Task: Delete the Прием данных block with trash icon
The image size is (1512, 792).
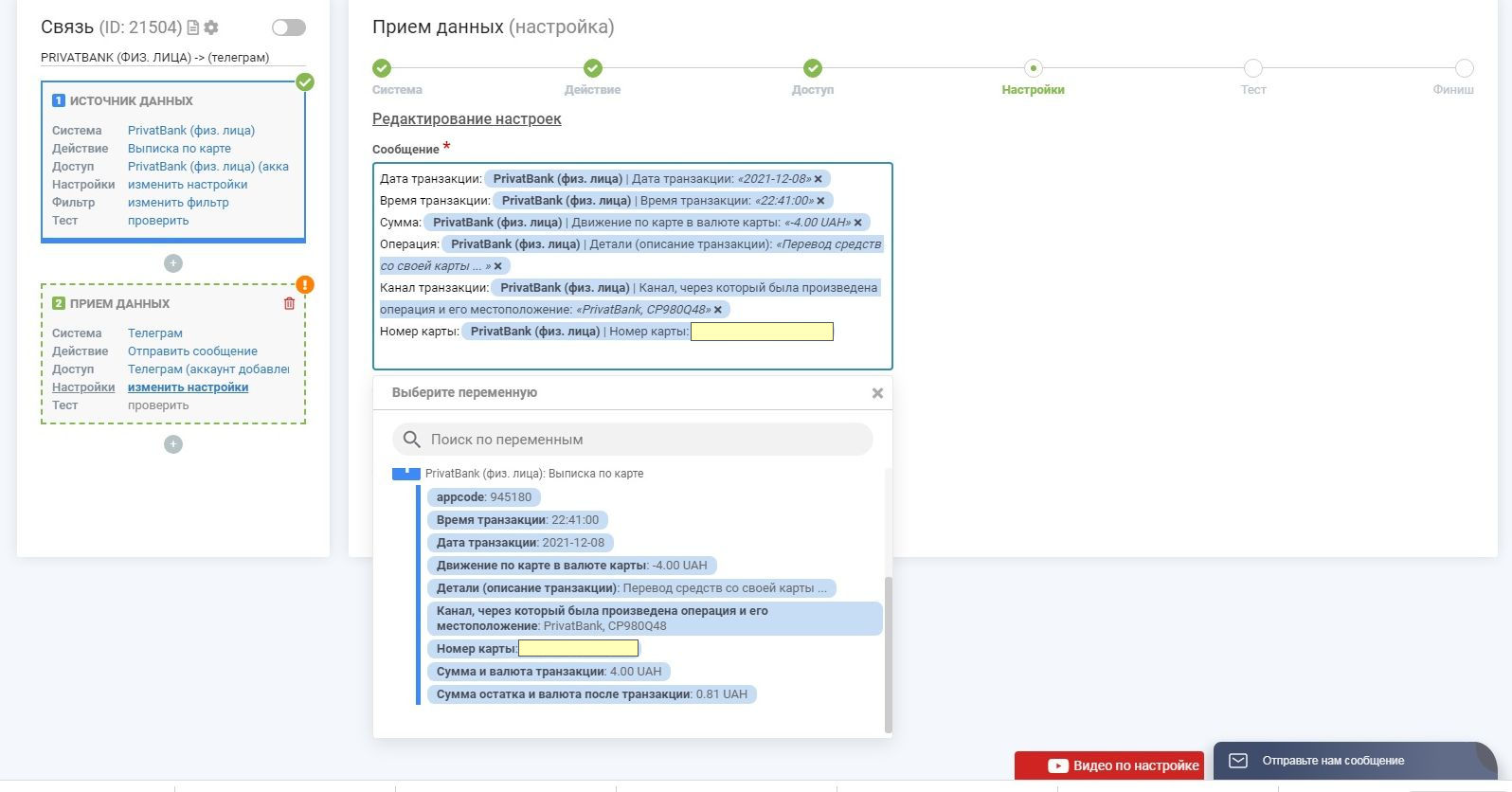Action: [x=289, y=303]
